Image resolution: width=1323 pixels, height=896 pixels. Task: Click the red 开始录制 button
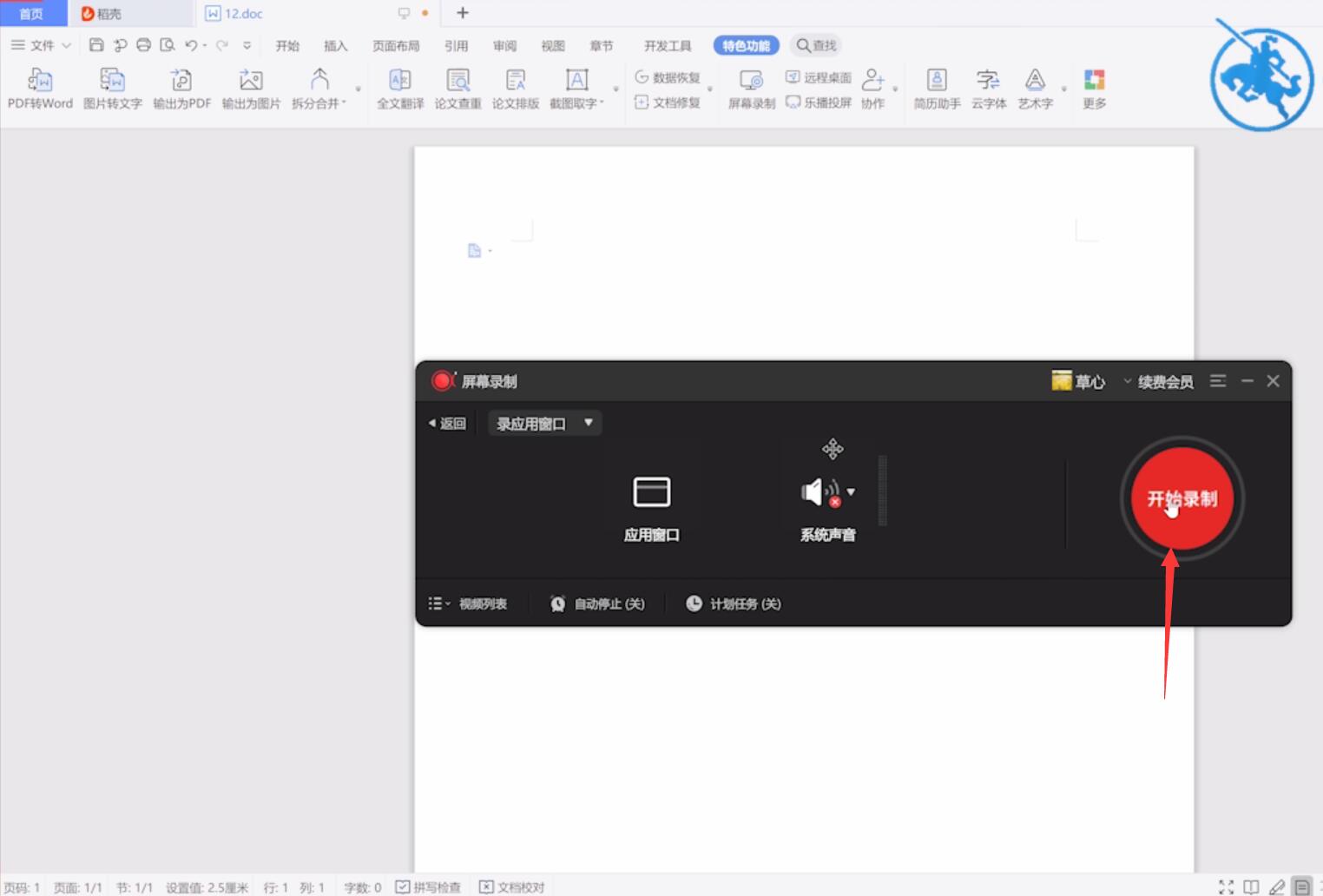click(1182, 499)
